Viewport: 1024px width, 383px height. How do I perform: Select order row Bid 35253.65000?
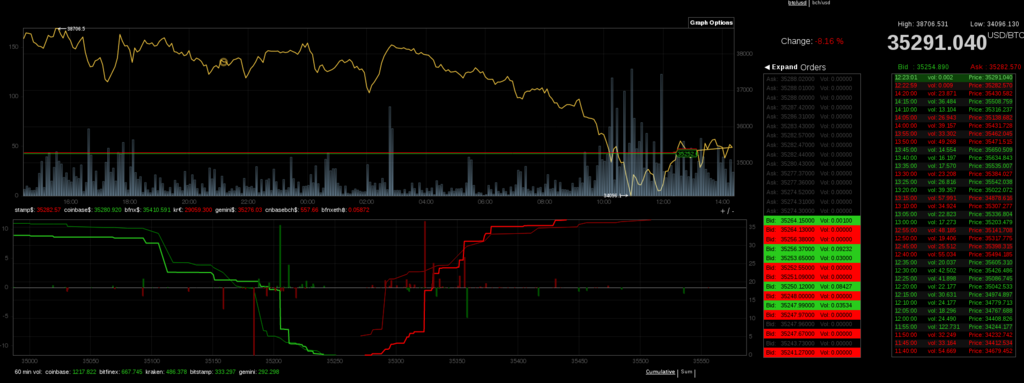click(x=812, y=258)
